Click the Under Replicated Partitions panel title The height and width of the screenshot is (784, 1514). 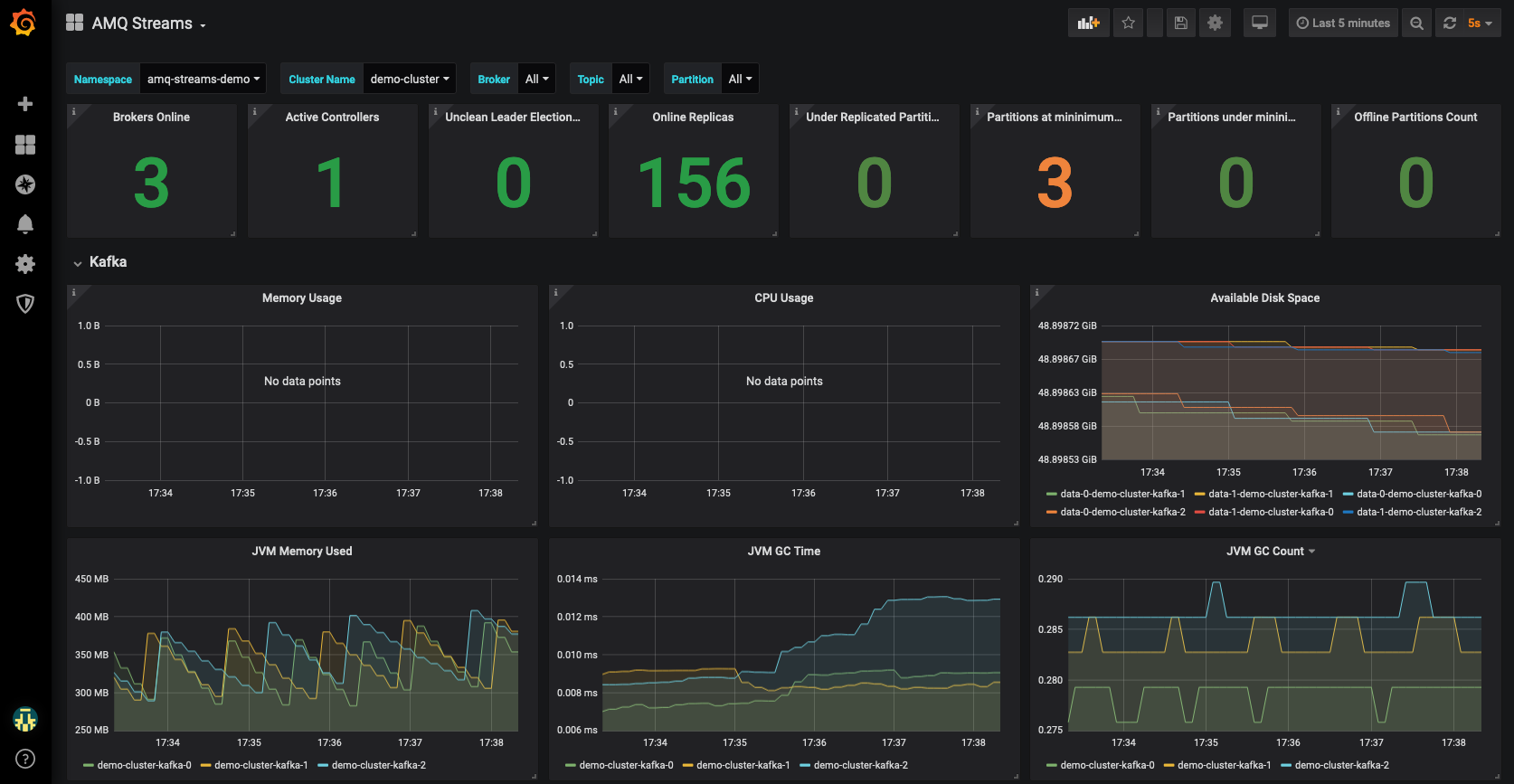click(873, 118)
